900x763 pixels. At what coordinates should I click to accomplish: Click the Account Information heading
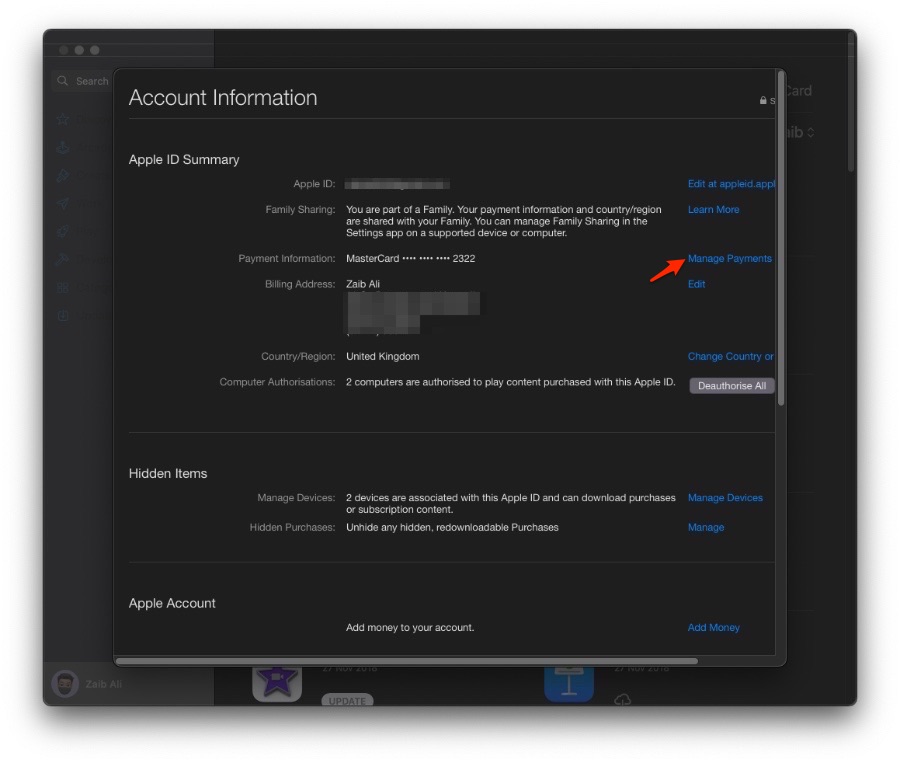[x=223, y=98]
